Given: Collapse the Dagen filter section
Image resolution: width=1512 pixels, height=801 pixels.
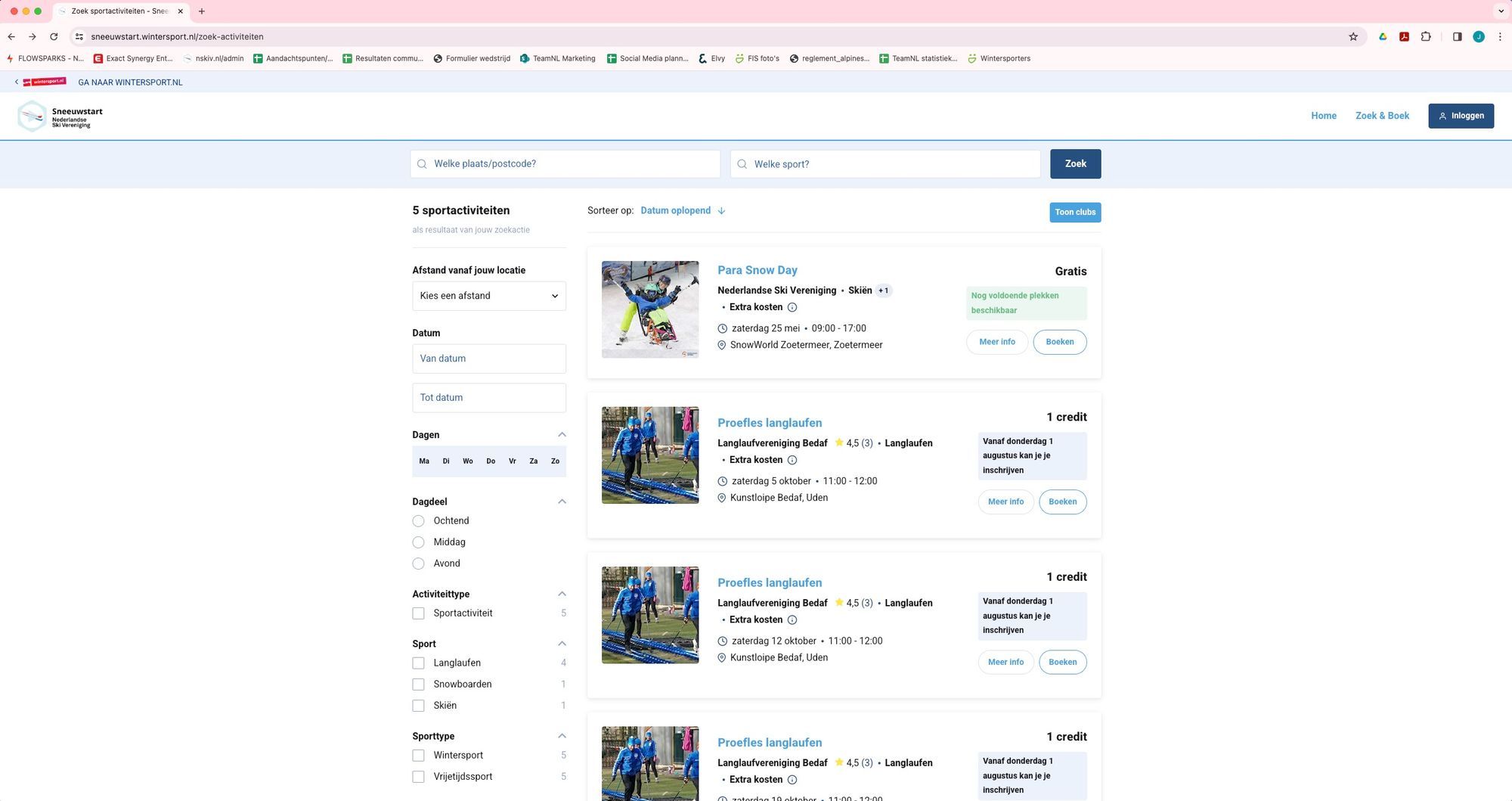Looking at the screenshot, I should (562, 435).
